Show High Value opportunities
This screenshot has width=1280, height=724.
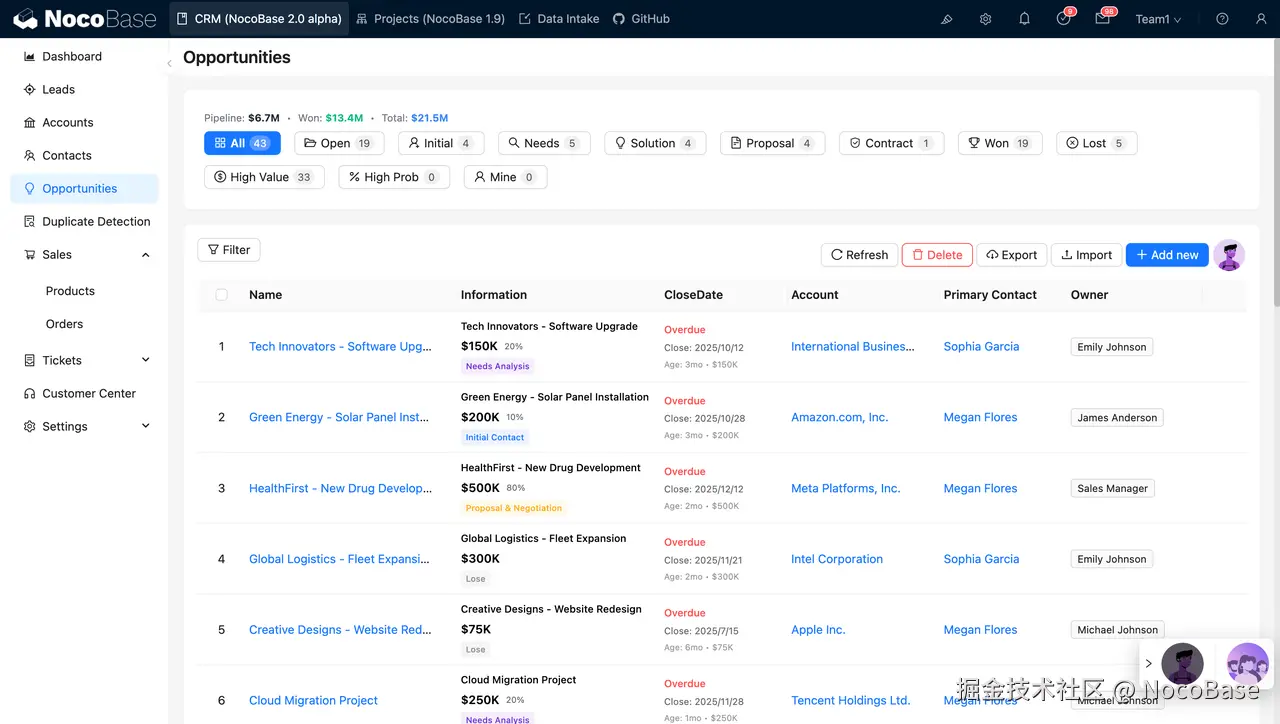pos(264,178)
